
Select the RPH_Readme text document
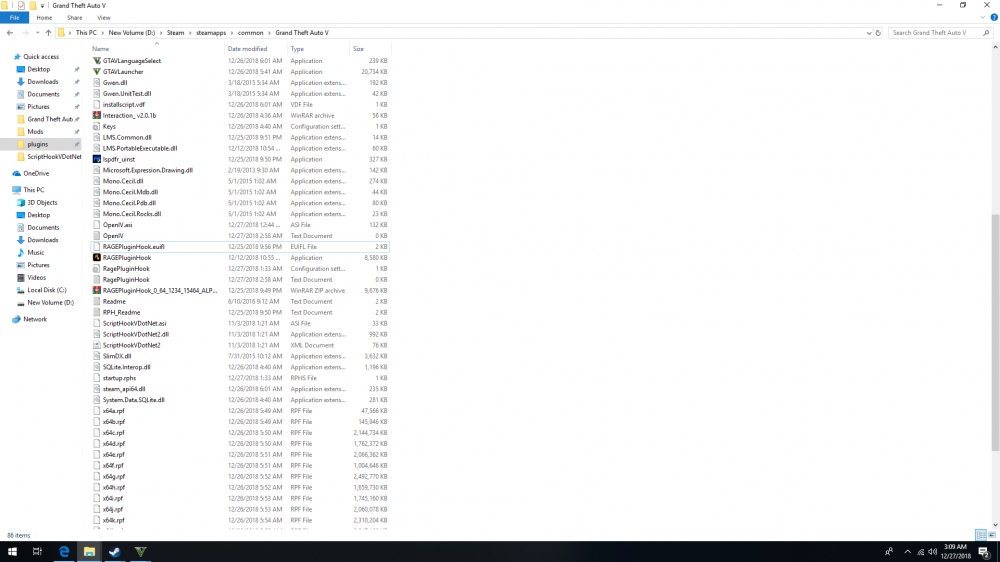[121, 313]
